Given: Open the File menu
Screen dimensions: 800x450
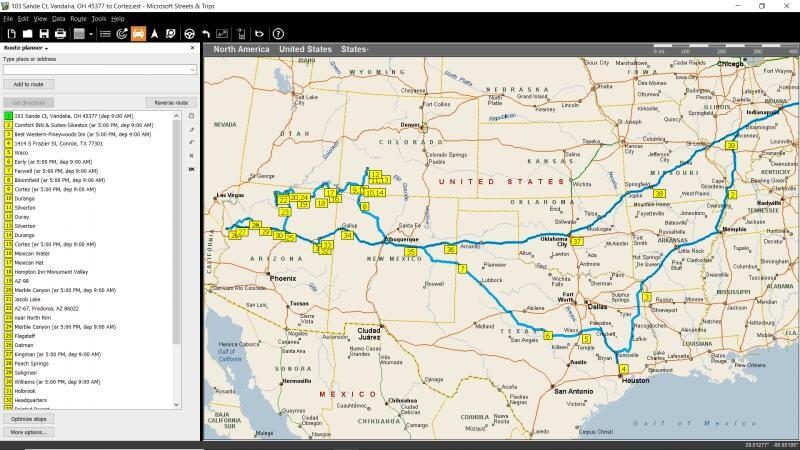Looking at the screenshot, I should tap(8, 18).
